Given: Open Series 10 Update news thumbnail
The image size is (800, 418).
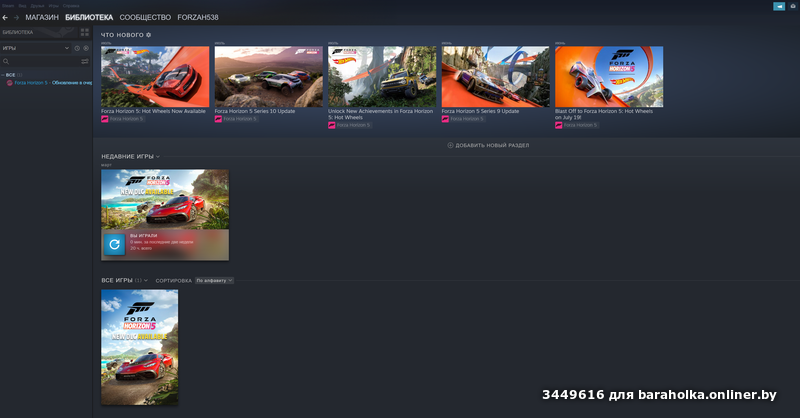Looking at the screenshot, I should click(x=269, y=77).
